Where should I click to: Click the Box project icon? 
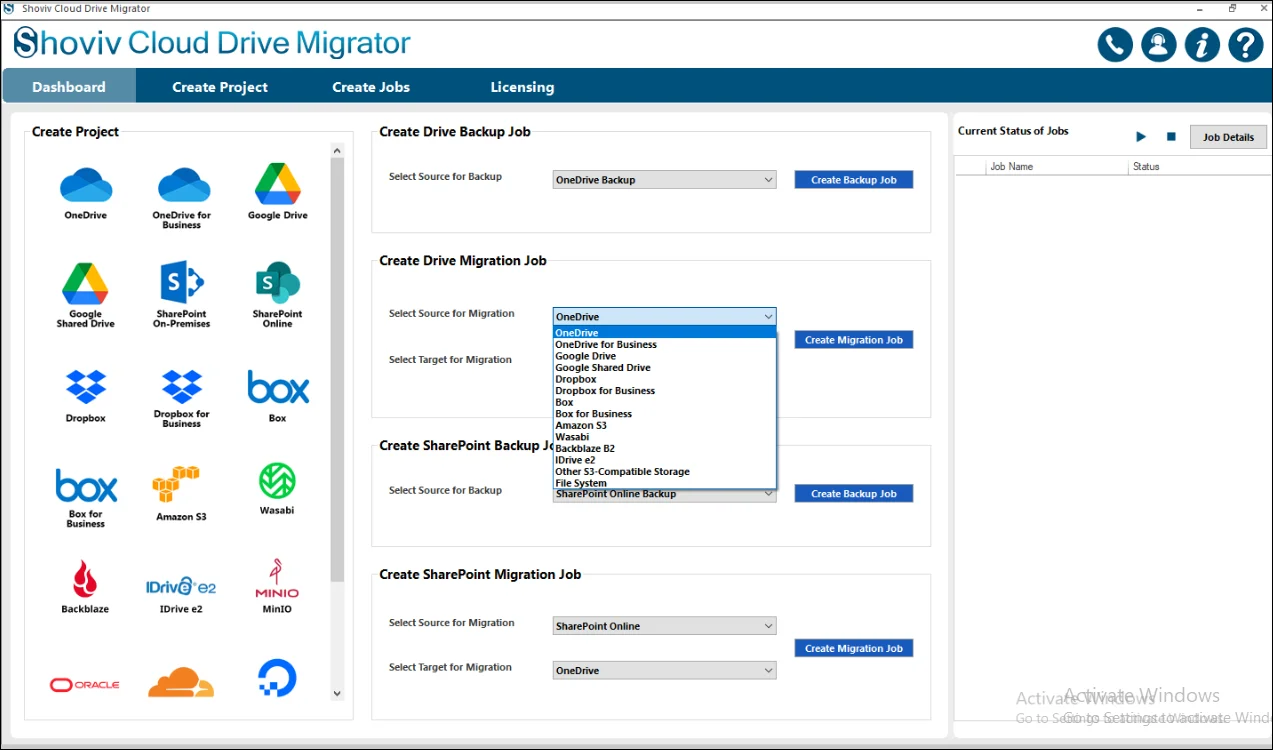[278, 387]
